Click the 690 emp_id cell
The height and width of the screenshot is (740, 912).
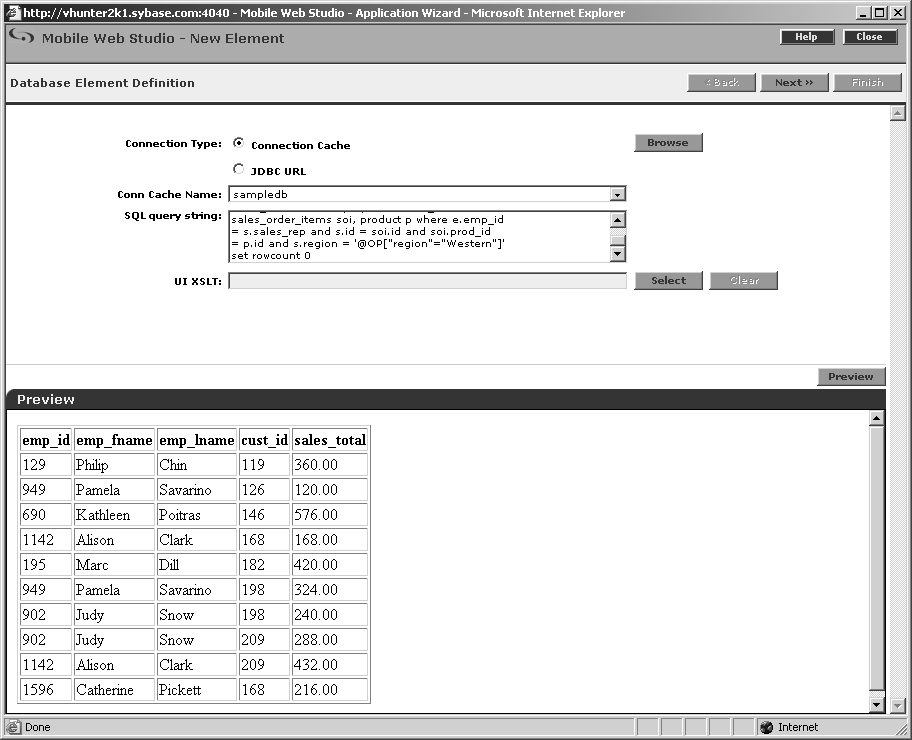46,515
